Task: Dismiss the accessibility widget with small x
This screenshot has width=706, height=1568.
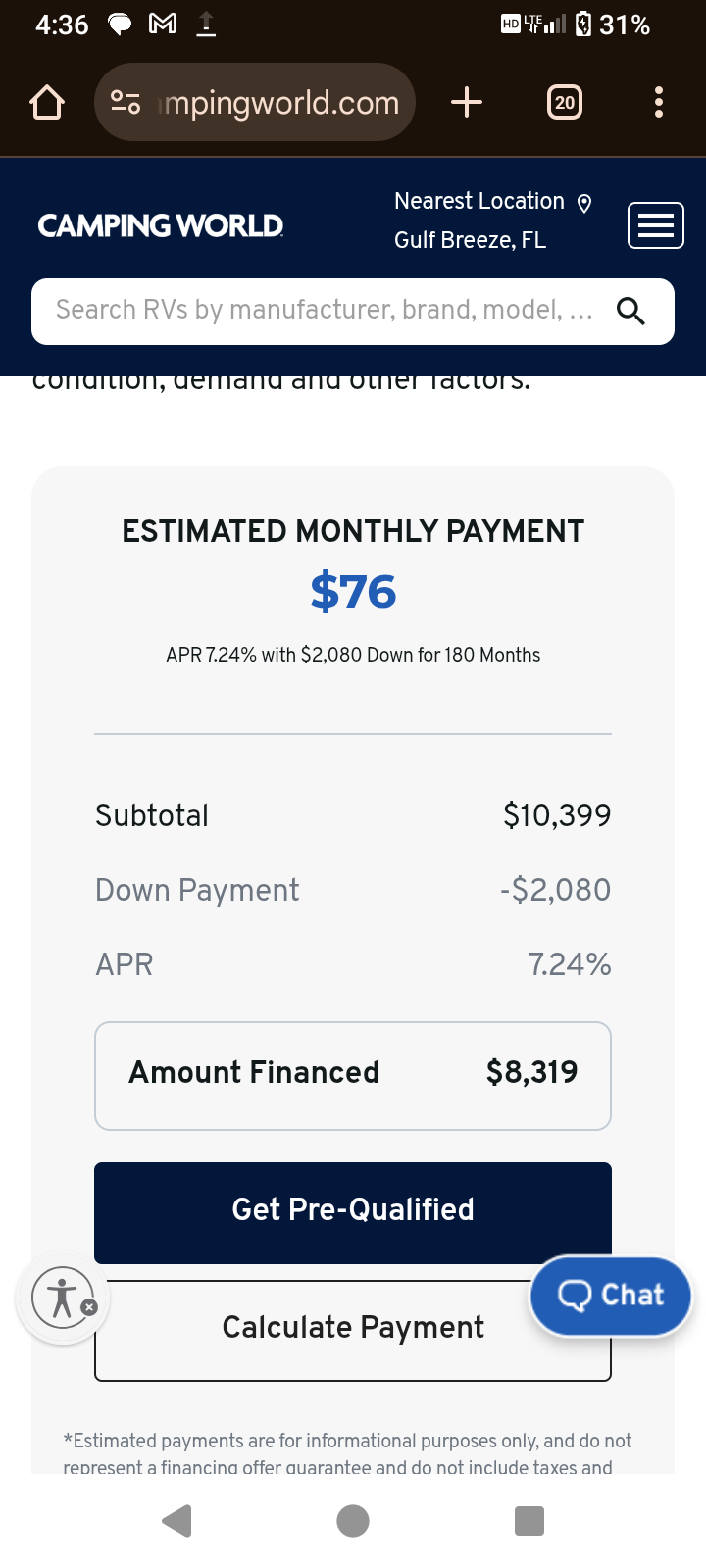Action: coord(89,1307)
